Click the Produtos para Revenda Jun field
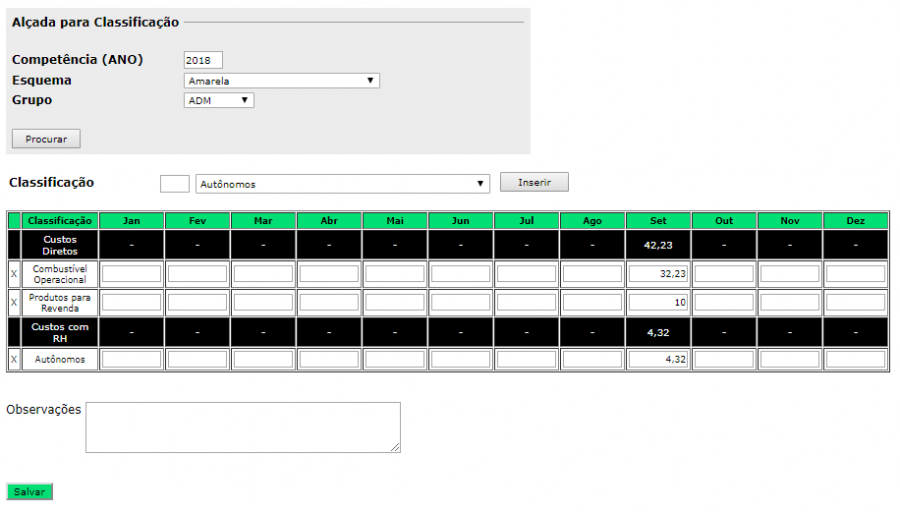 click(x=460, y=302)
